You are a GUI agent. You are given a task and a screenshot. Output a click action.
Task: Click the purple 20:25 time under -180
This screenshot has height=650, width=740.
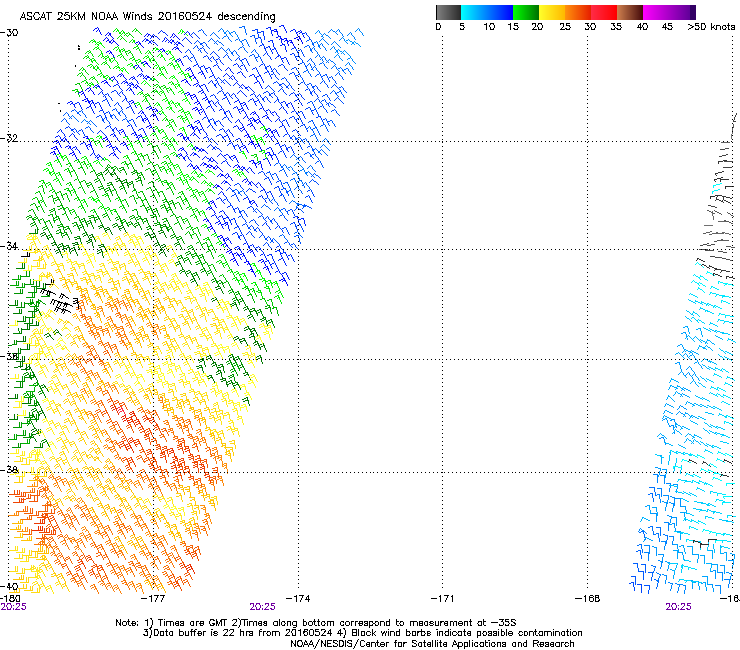coord(13,607)
